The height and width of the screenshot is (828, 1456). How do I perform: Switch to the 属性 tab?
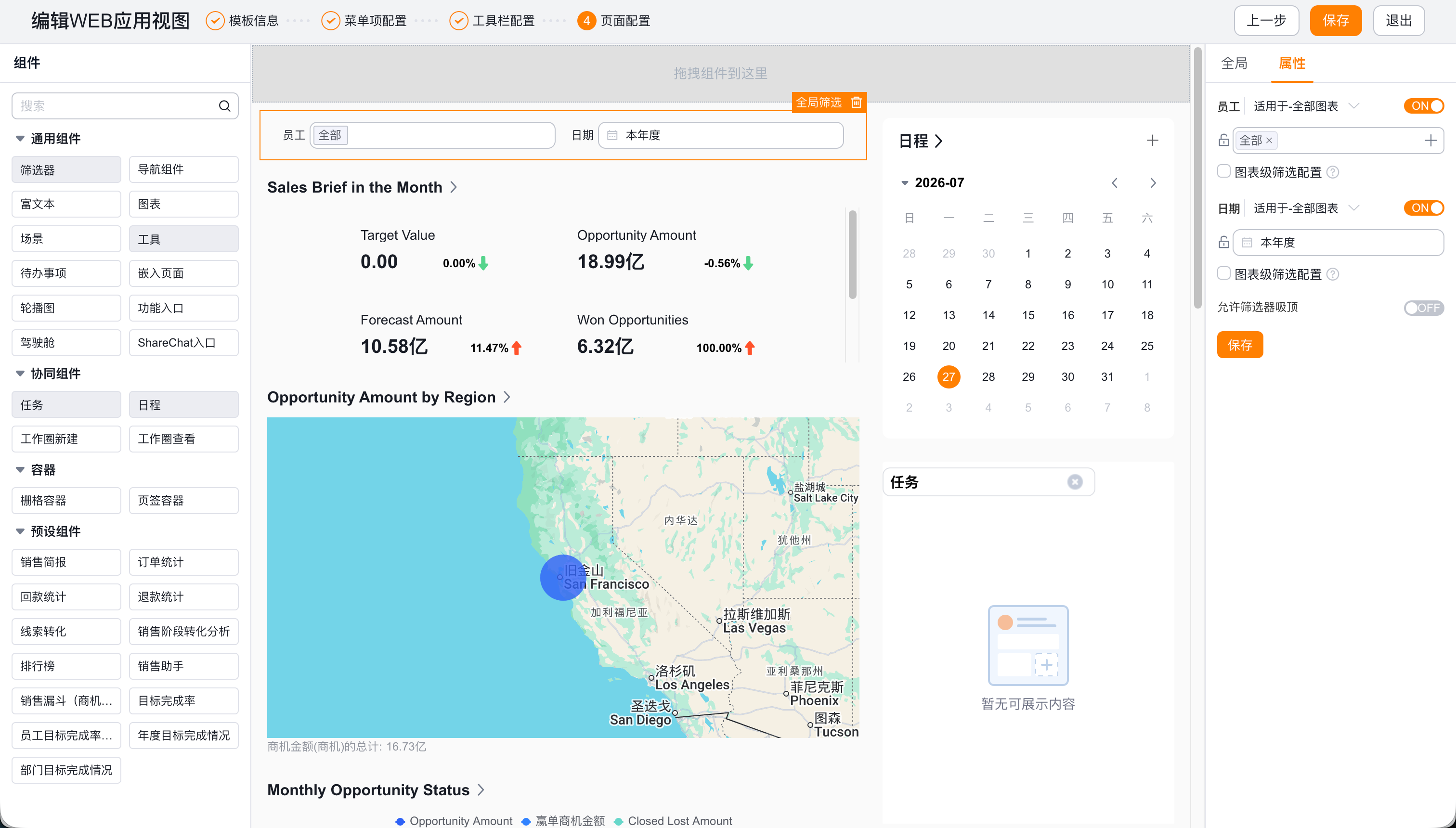1292,64
